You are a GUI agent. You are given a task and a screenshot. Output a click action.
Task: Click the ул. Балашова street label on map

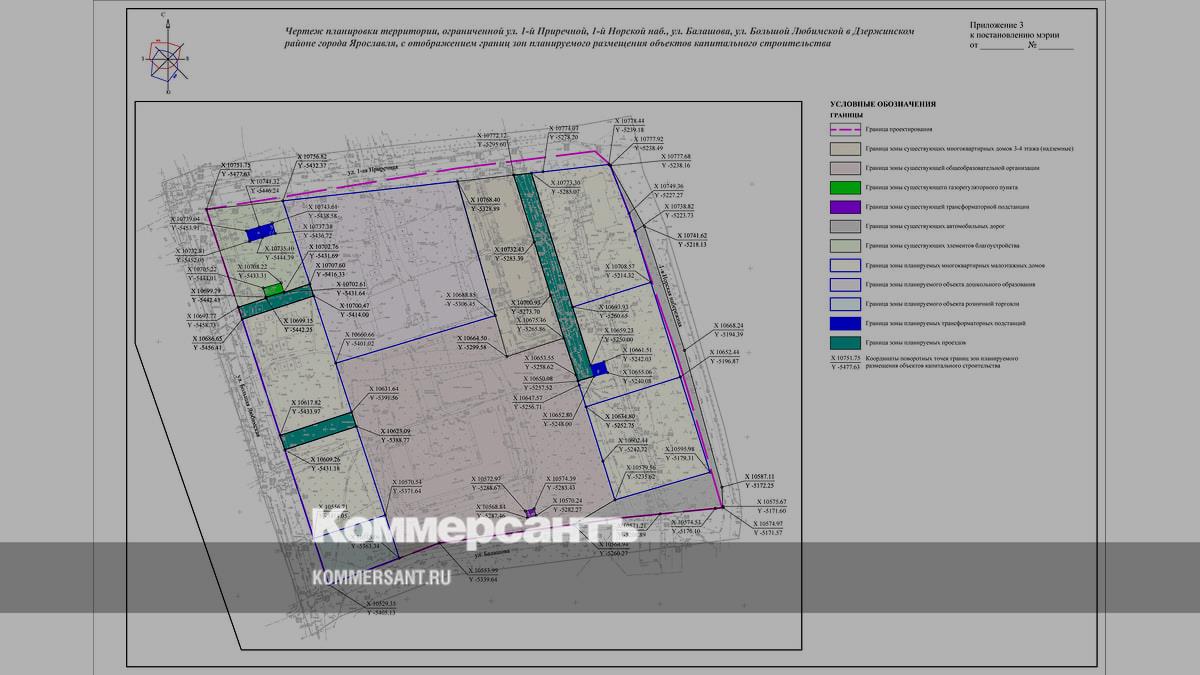pyautogui.click(x=492, y=553)
